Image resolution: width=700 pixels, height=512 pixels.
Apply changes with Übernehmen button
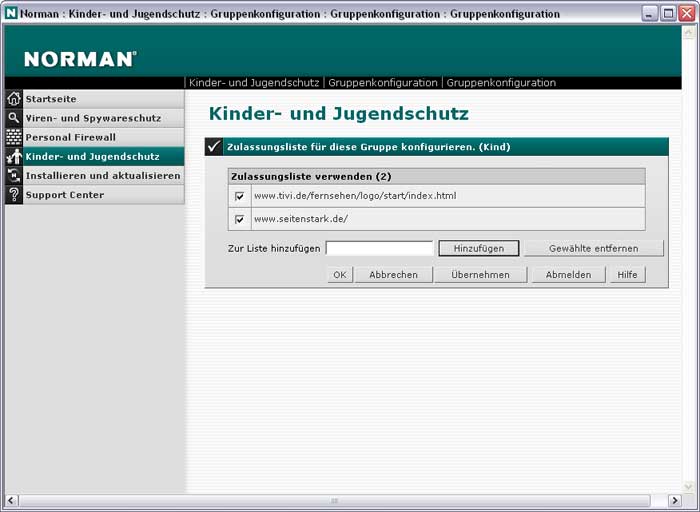tap(480, 275)
